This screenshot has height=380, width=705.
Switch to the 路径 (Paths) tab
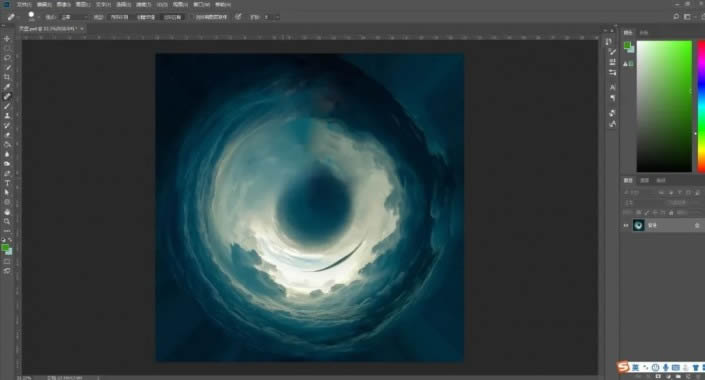660,180
